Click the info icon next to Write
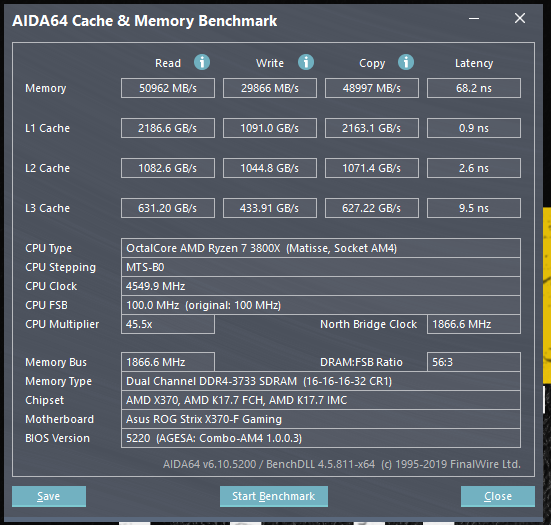Screen dimensions: 551x525 [306, 63]
